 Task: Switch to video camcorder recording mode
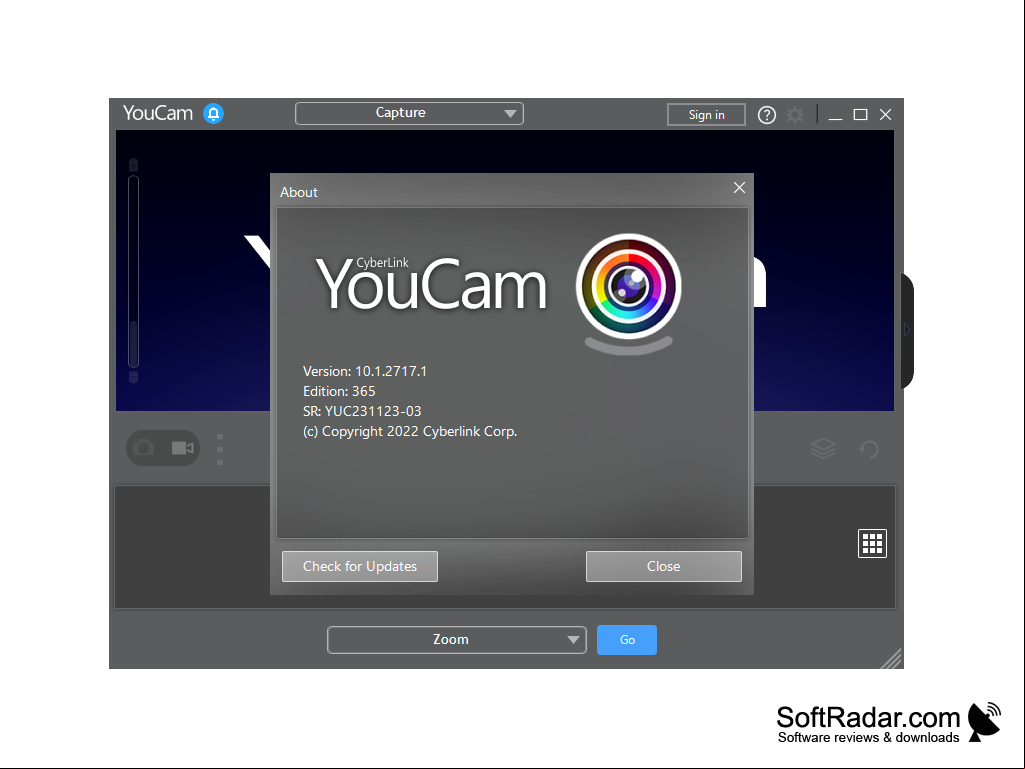click(x=182, y=448)
